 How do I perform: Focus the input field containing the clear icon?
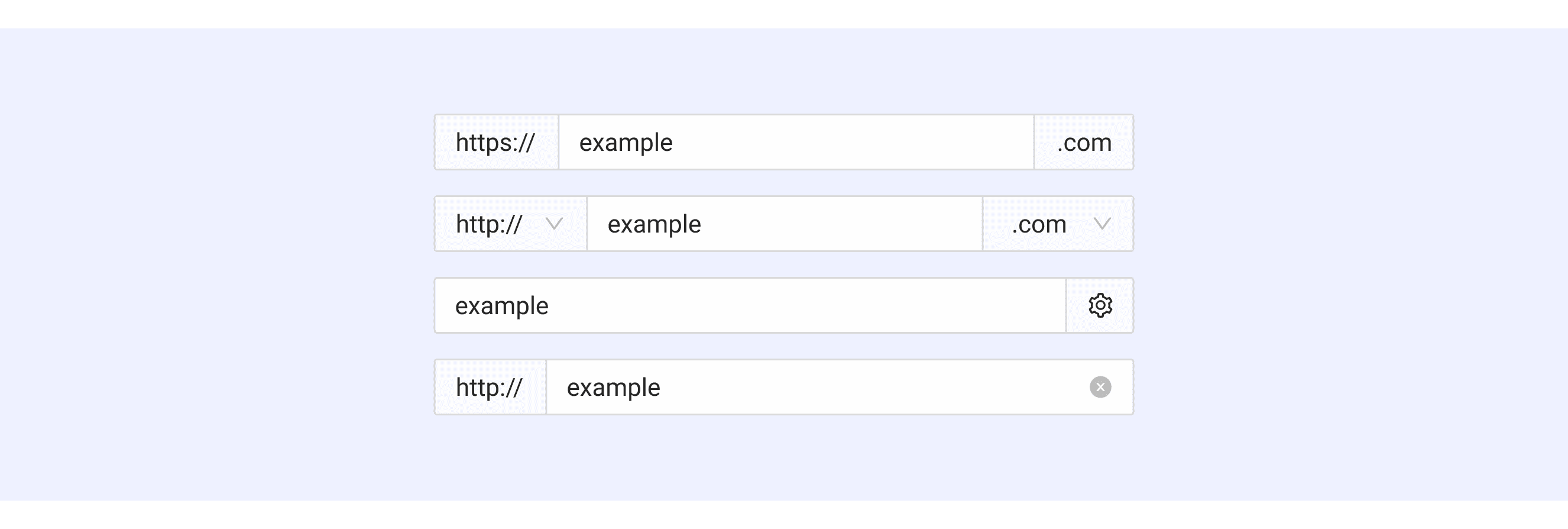[852, 387]
